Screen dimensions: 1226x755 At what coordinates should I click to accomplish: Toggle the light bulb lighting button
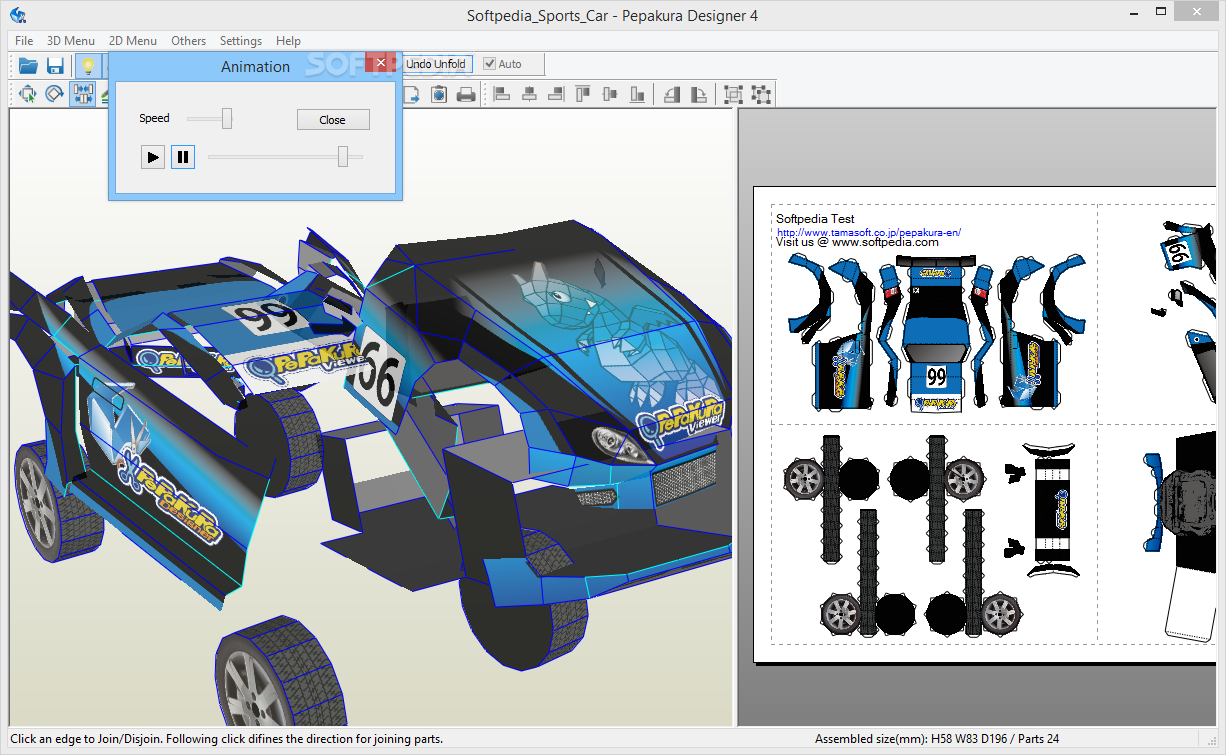87,65
